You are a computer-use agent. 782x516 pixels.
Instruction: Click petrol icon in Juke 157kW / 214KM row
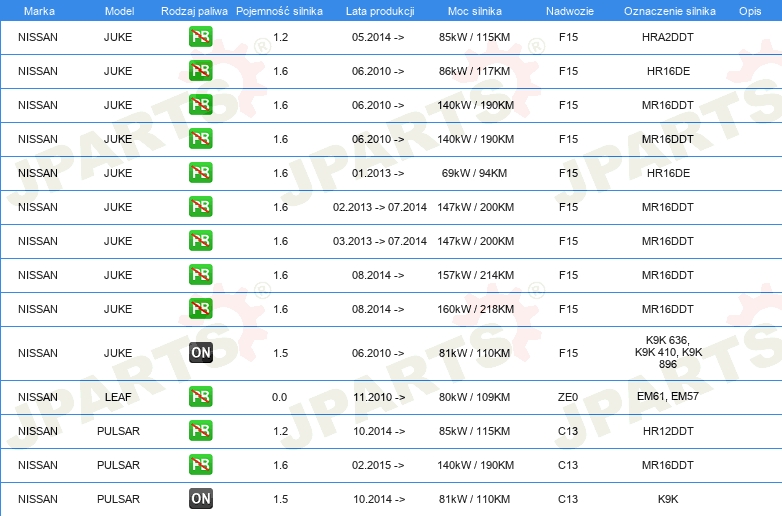click(x=200, y=275)
